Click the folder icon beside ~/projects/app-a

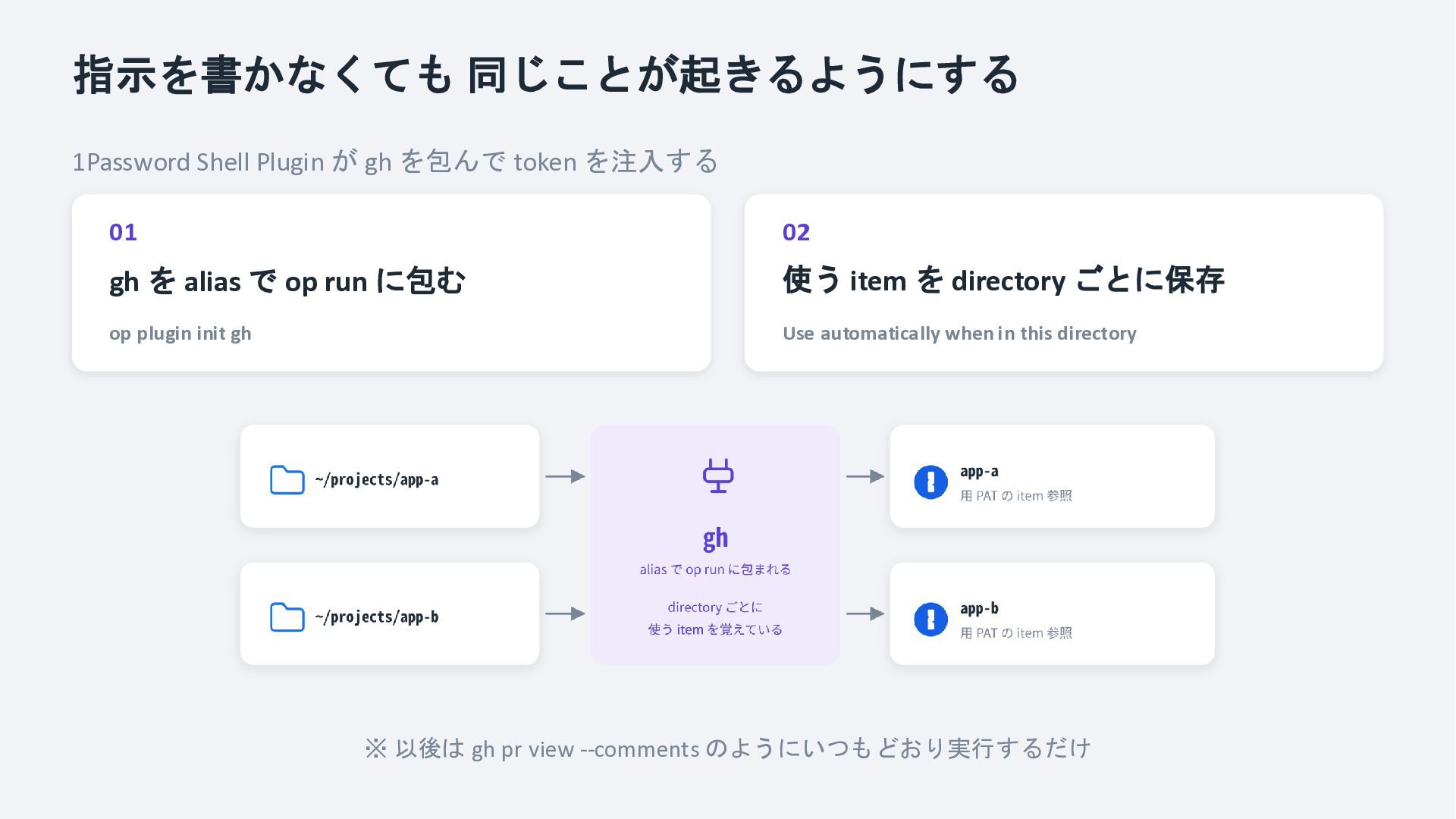[287, 480]
